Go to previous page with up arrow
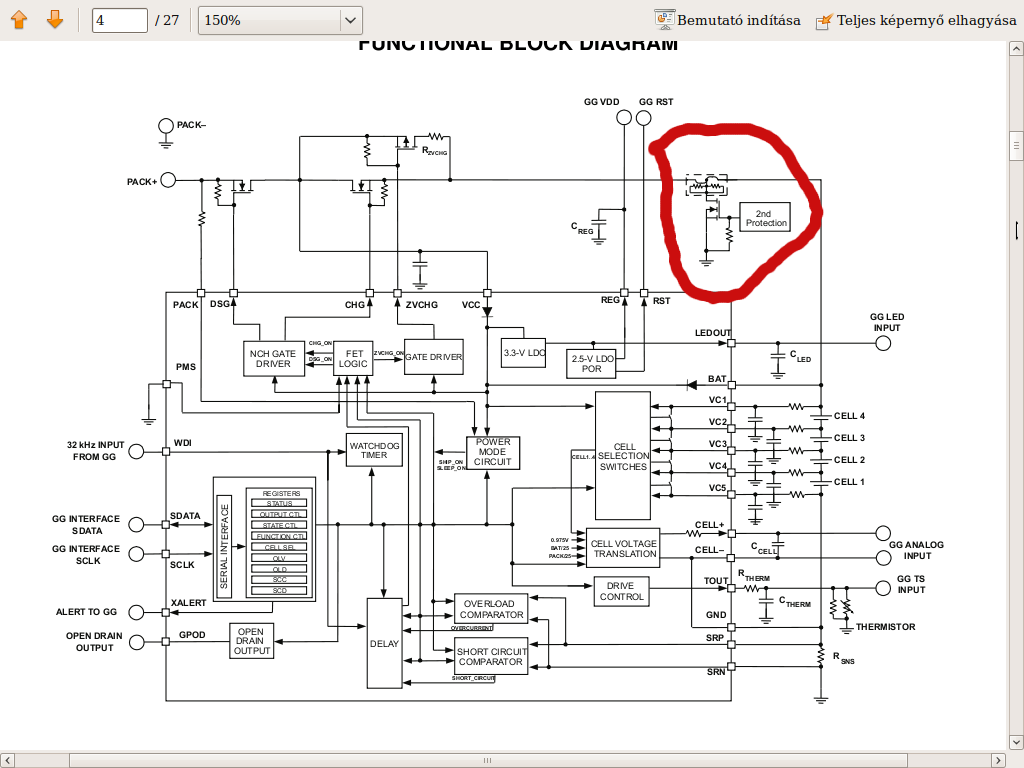Image resolution: width=1024 pixels, height=768 pixels. coord(19,20)
